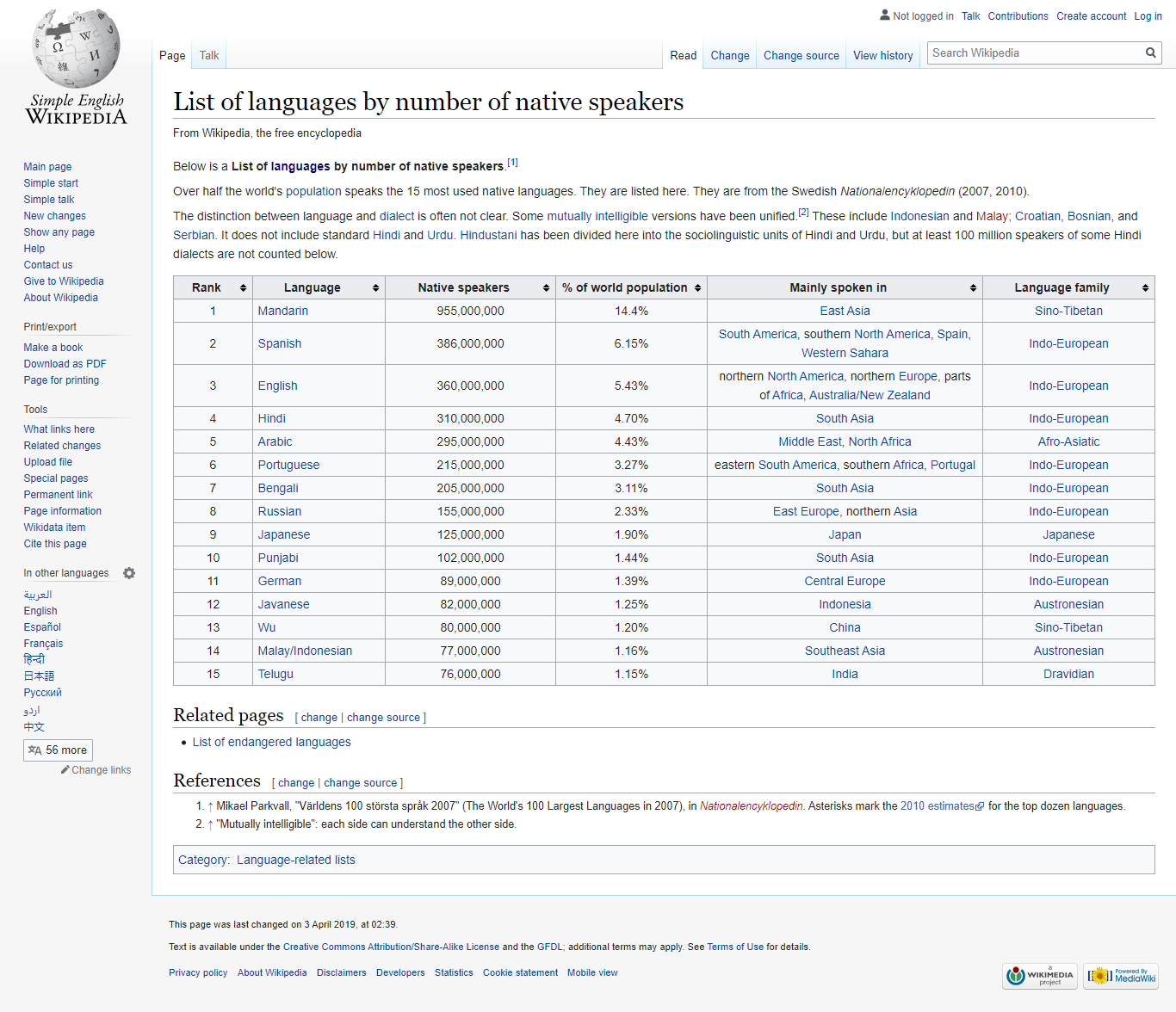Open language settings gear icon
1176x1012 pixels.
129,573
